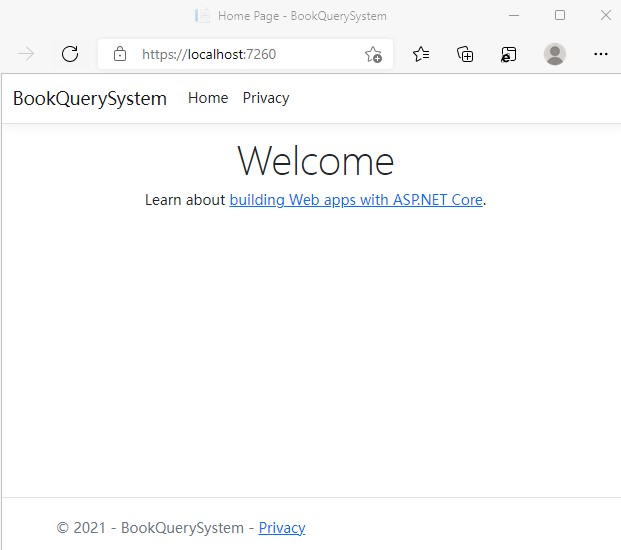This screenshot has width=621, height=550.
Task: Click the BookQuerySystem brand link
Action: [90, 98]
